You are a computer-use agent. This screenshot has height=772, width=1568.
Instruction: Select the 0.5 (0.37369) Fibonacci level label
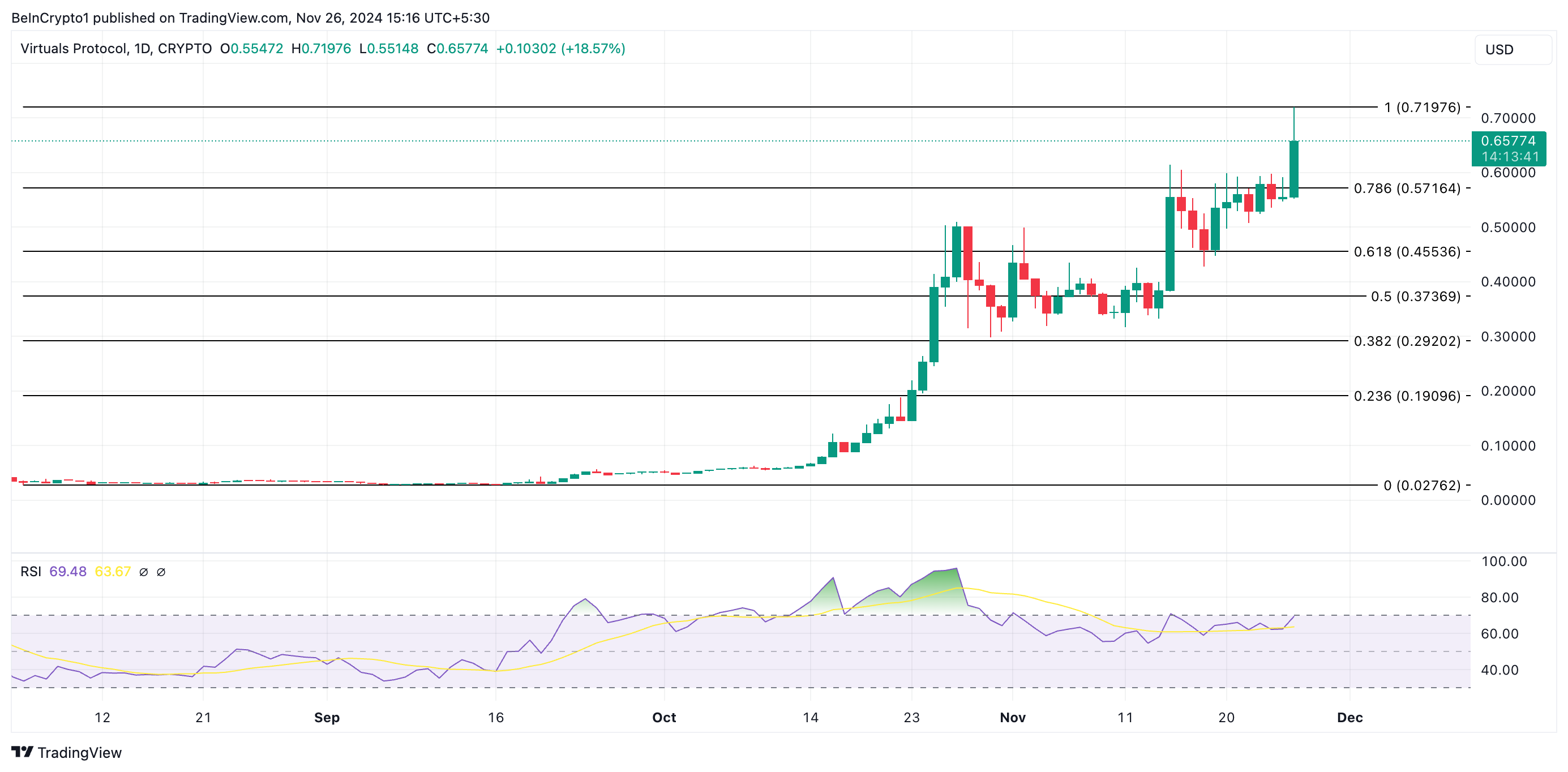1415,297
